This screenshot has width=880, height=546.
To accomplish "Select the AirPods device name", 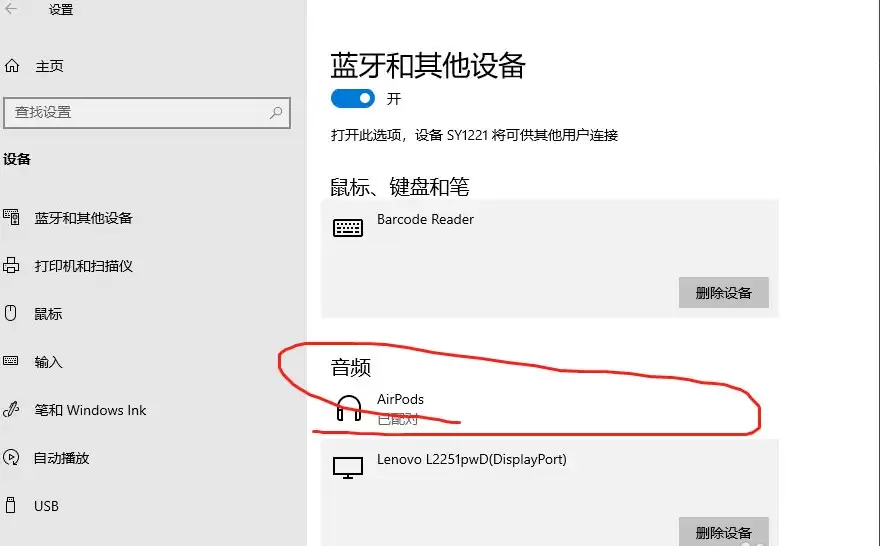I will (x=400, y=399).
